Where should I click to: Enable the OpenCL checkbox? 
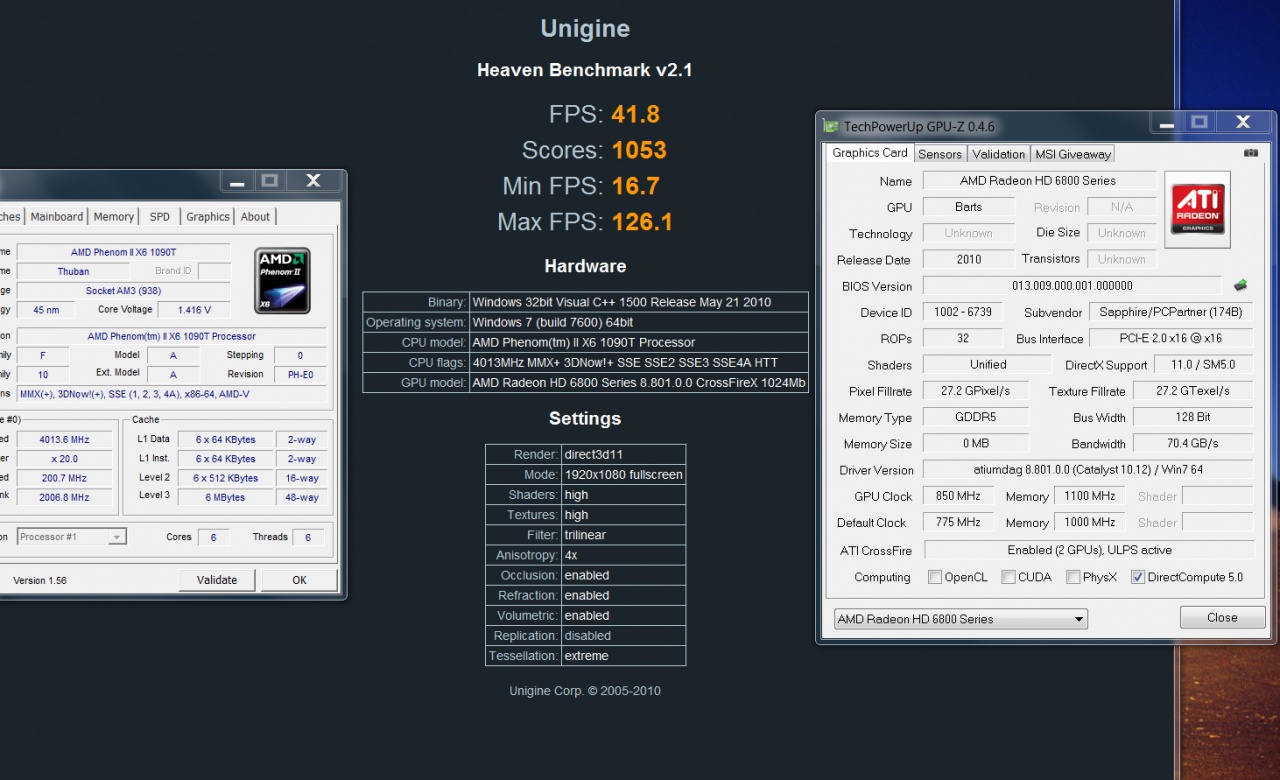pyautogui.click(x=935, y=577)
